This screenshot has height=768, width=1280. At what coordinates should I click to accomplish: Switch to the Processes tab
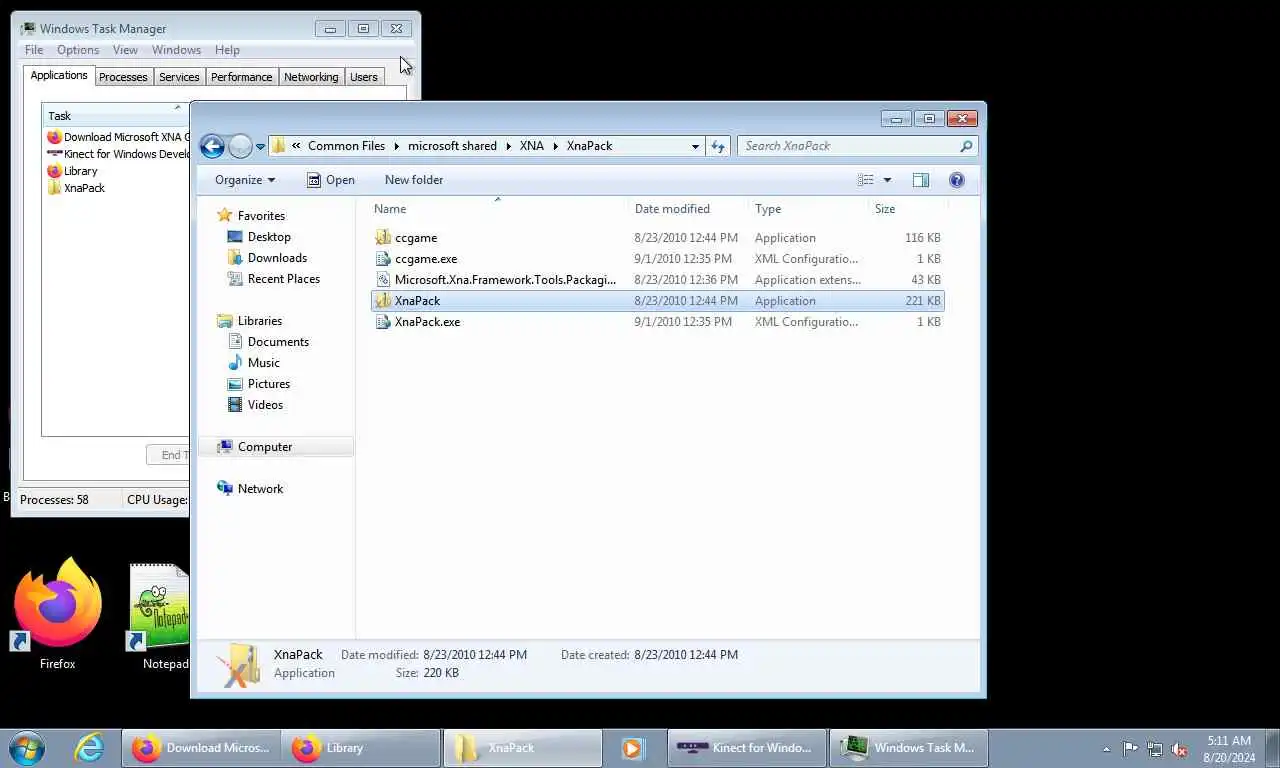(123, 77)
